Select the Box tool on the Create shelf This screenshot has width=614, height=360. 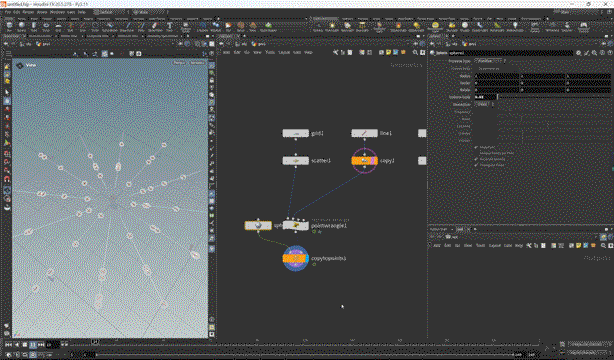tap(9, 27)
